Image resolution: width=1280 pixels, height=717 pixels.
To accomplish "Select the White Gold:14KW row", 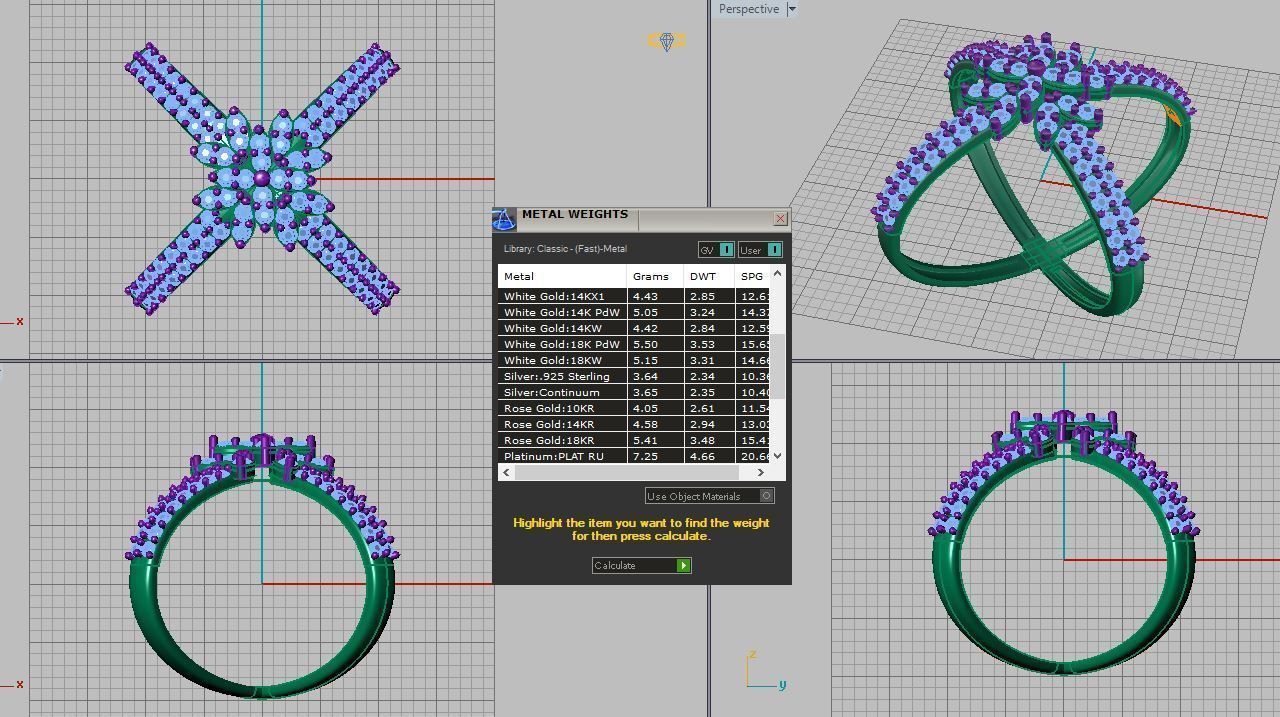I will coord(634,328).
